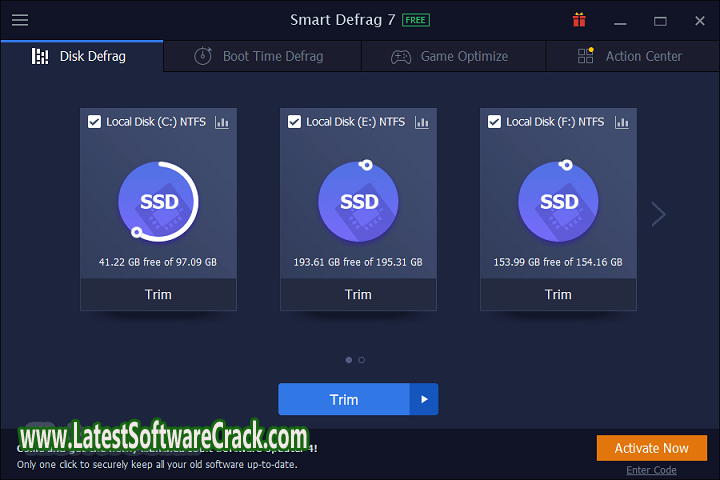Click the SSD icon for Local Disk (C:)
The height and width of the screenshot is (480, 720).
pos(159,202)
